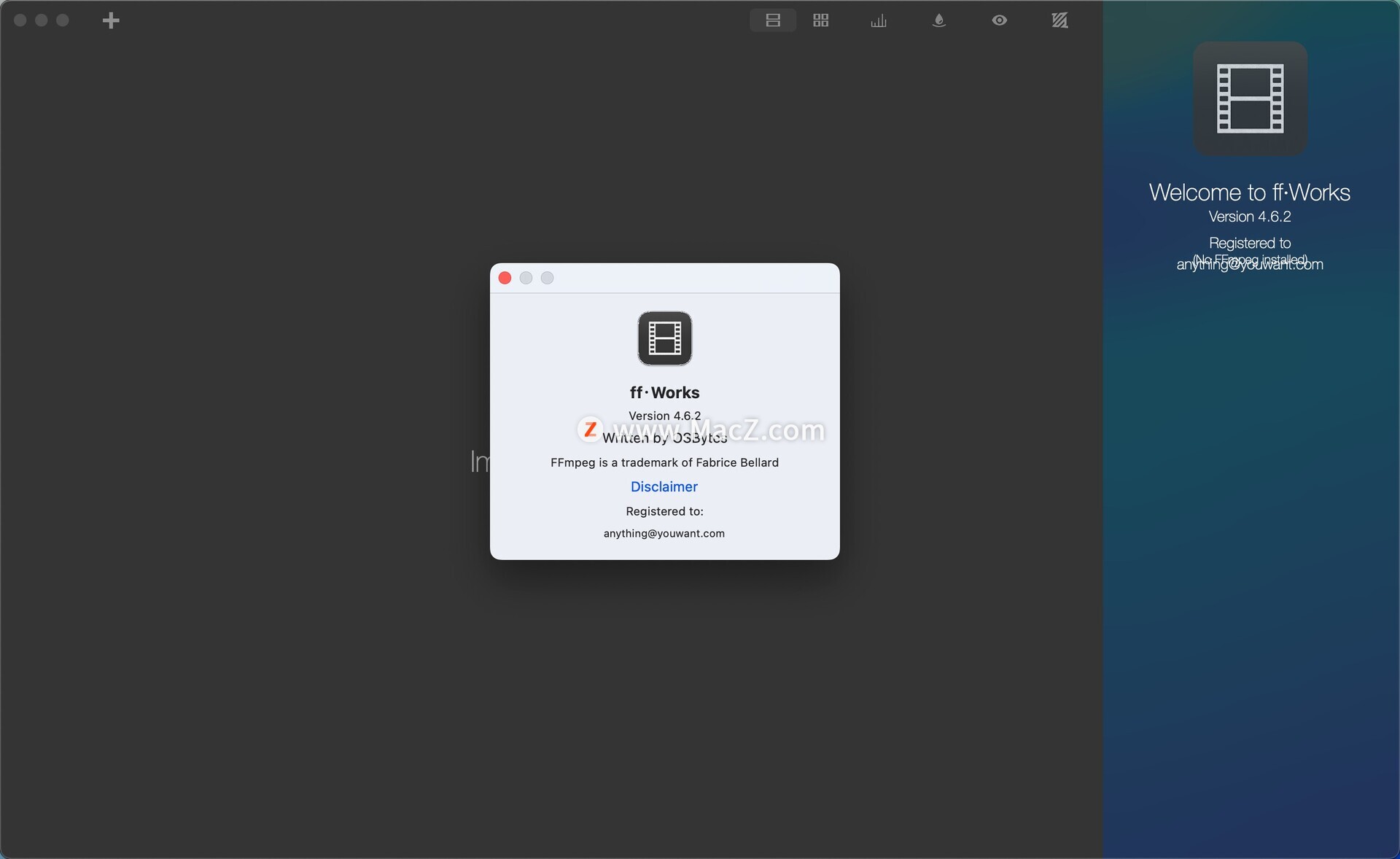Click 'anything@youwant.com' in About dialog
1400x859 pixels.
(664, 533)
